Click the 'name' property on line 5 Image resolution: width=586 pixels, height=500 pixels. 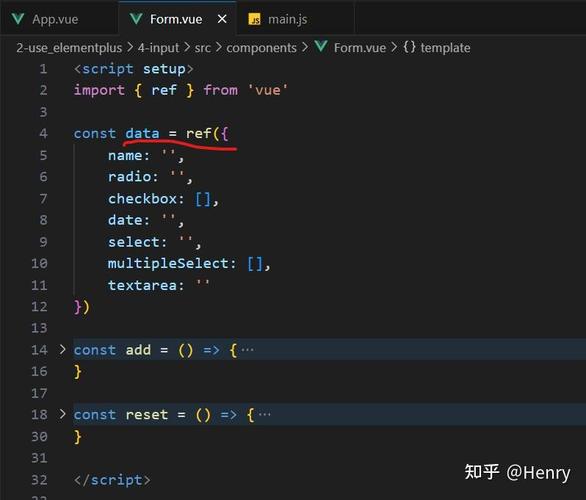coord(125,155)
